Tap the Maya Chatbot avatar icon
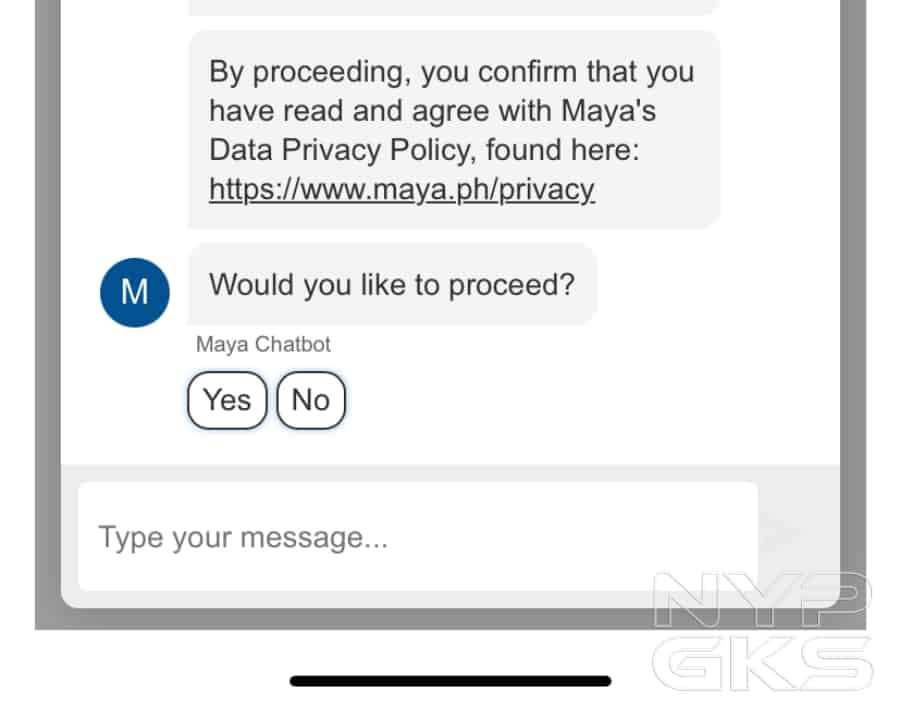900x704 pixels. [x=135, y=292]
